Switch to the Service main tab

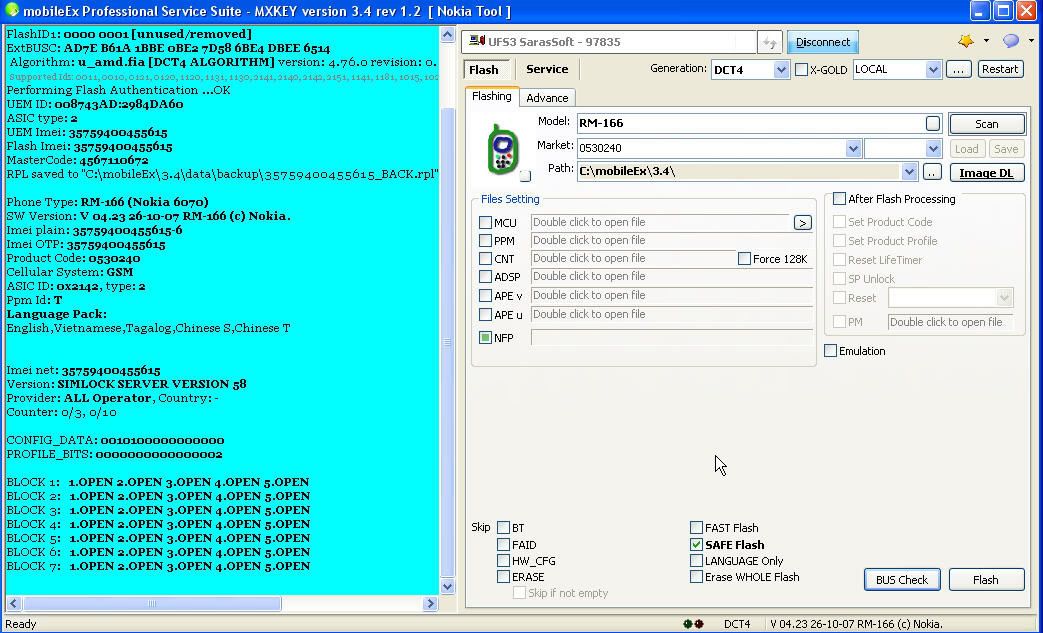point(547,69)
